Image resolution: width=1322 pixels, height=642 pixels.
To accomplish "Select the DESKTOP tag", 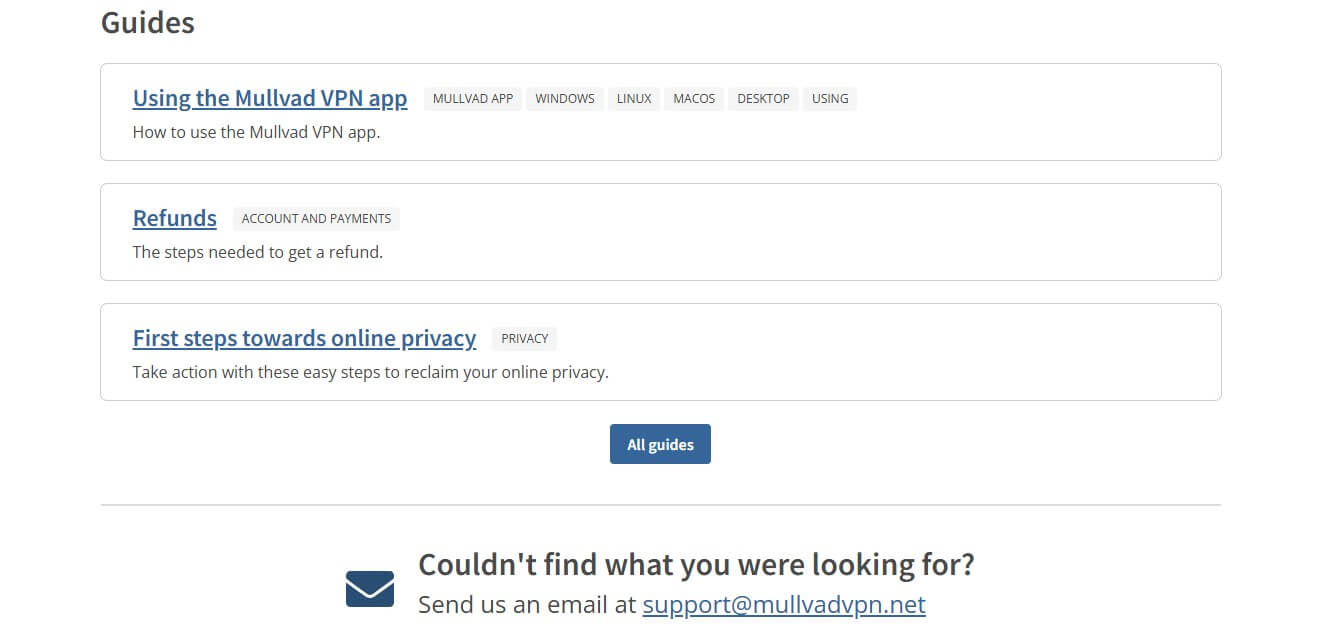I will coord(763,99).
